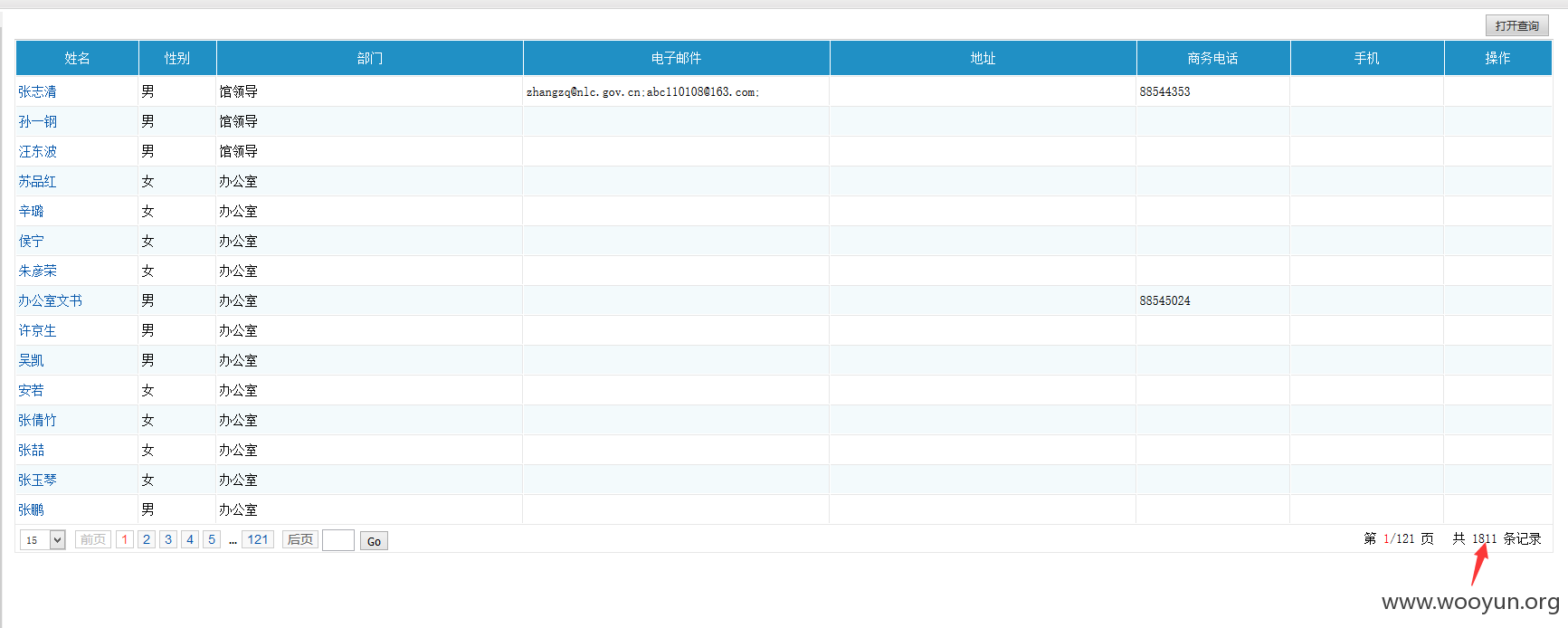
Task: Click the Go button
Action: click(x=374, y=541)
